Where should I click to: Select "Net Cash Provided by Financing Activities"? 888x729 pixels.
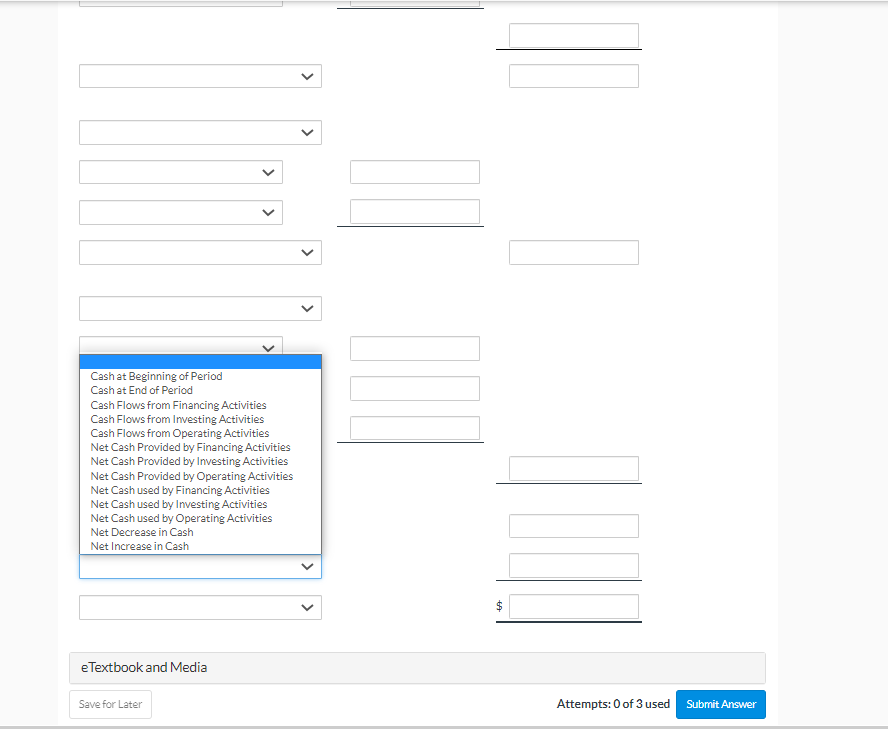click(190, 447)
